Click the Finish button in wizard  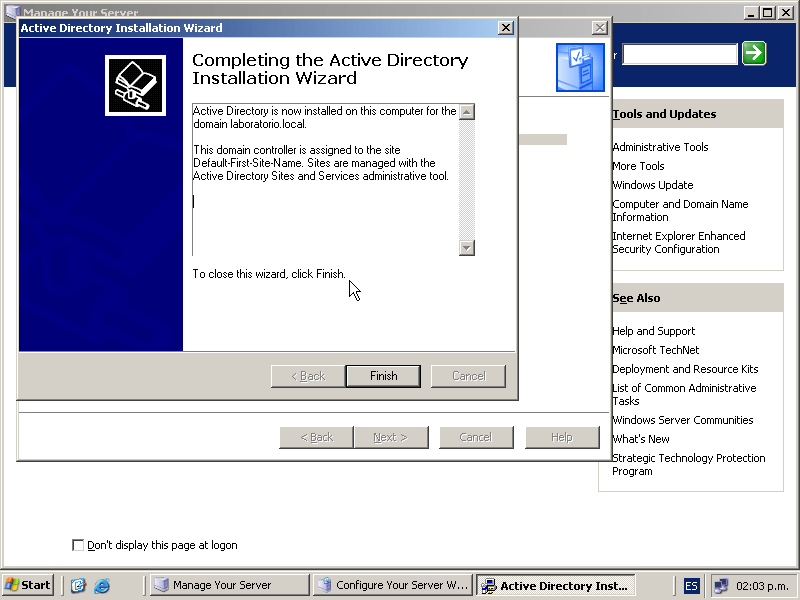click(x=383, y=376)
